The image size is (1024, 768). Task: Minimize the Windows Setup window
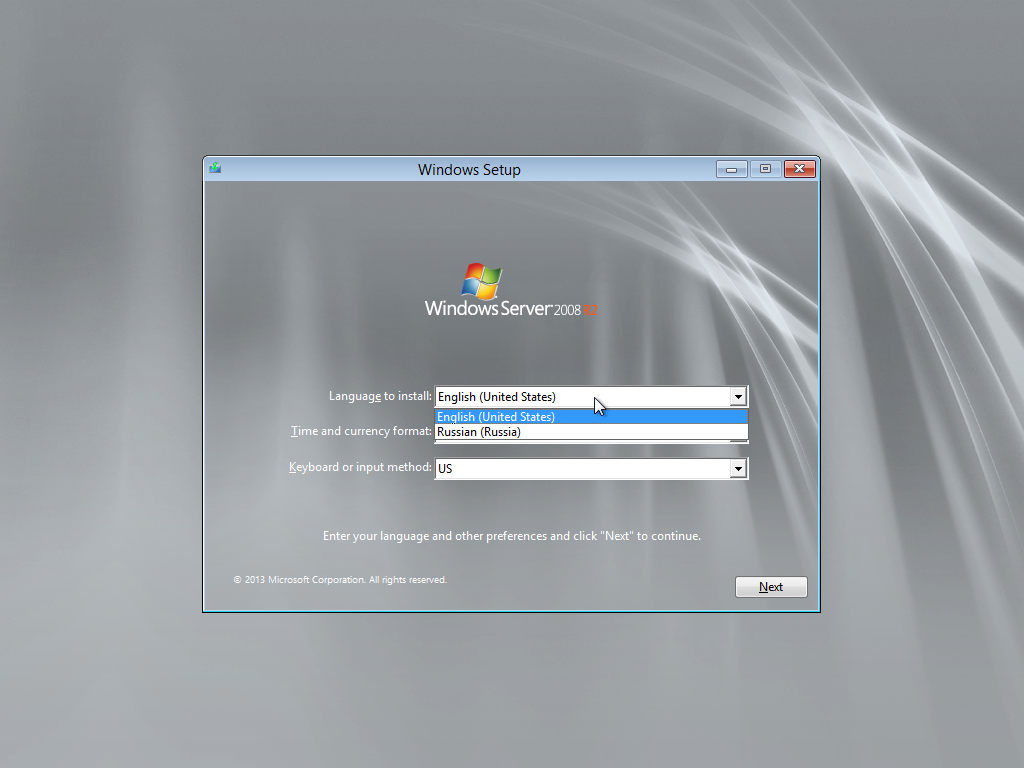731,169
